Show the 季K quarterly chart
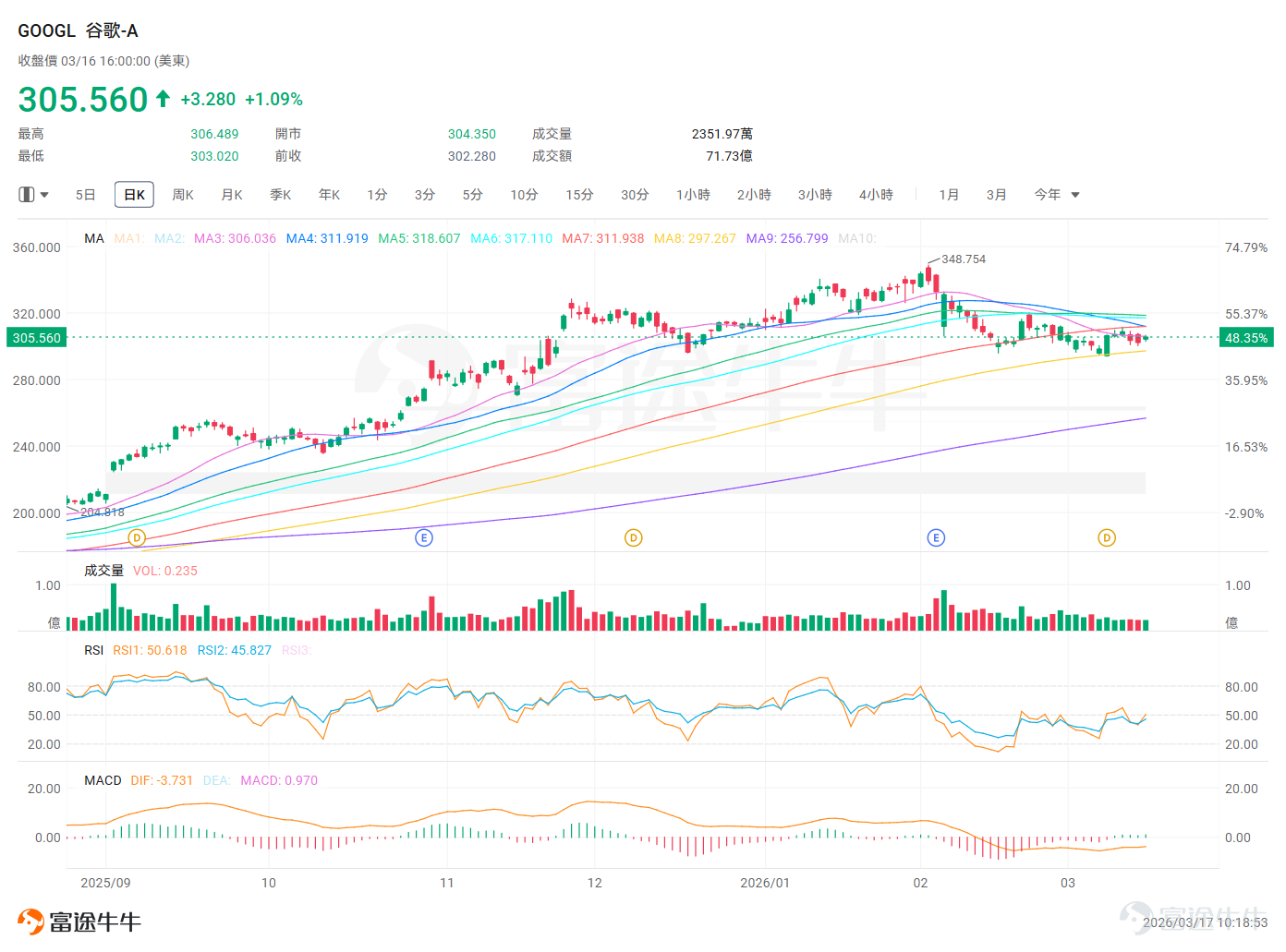This screenshot has height=952, width=1286. 281,195
